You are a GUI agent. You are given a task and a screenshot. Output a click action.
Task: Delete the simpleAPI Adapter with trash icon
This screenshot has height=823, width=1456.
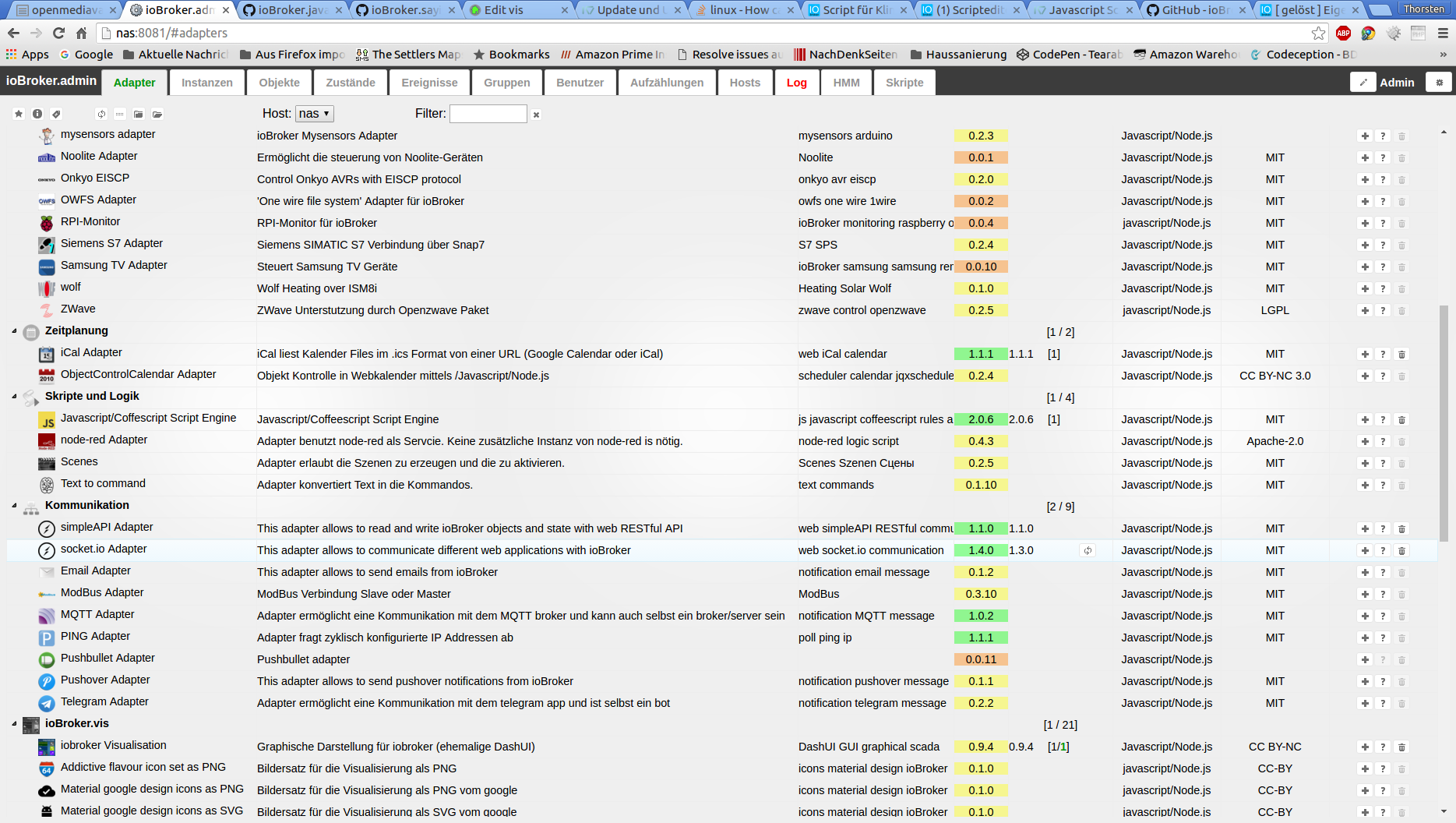(1401, 528)
